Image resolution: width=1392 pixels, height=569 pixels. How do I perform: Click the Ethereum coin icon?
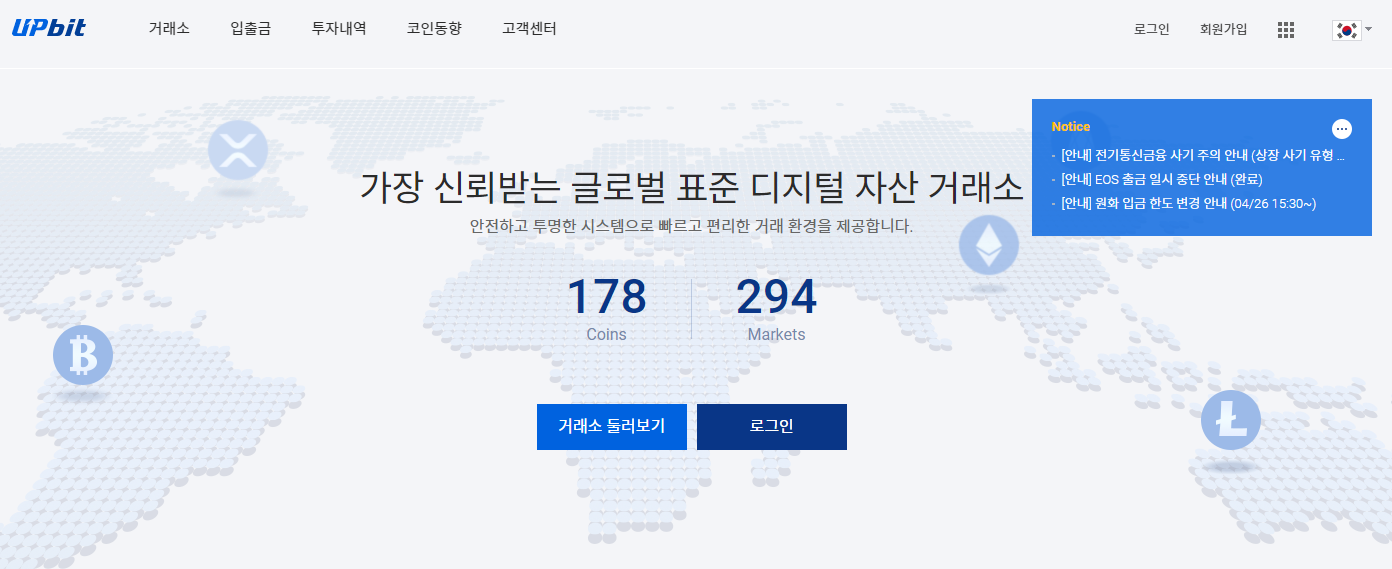coord(989,245)
